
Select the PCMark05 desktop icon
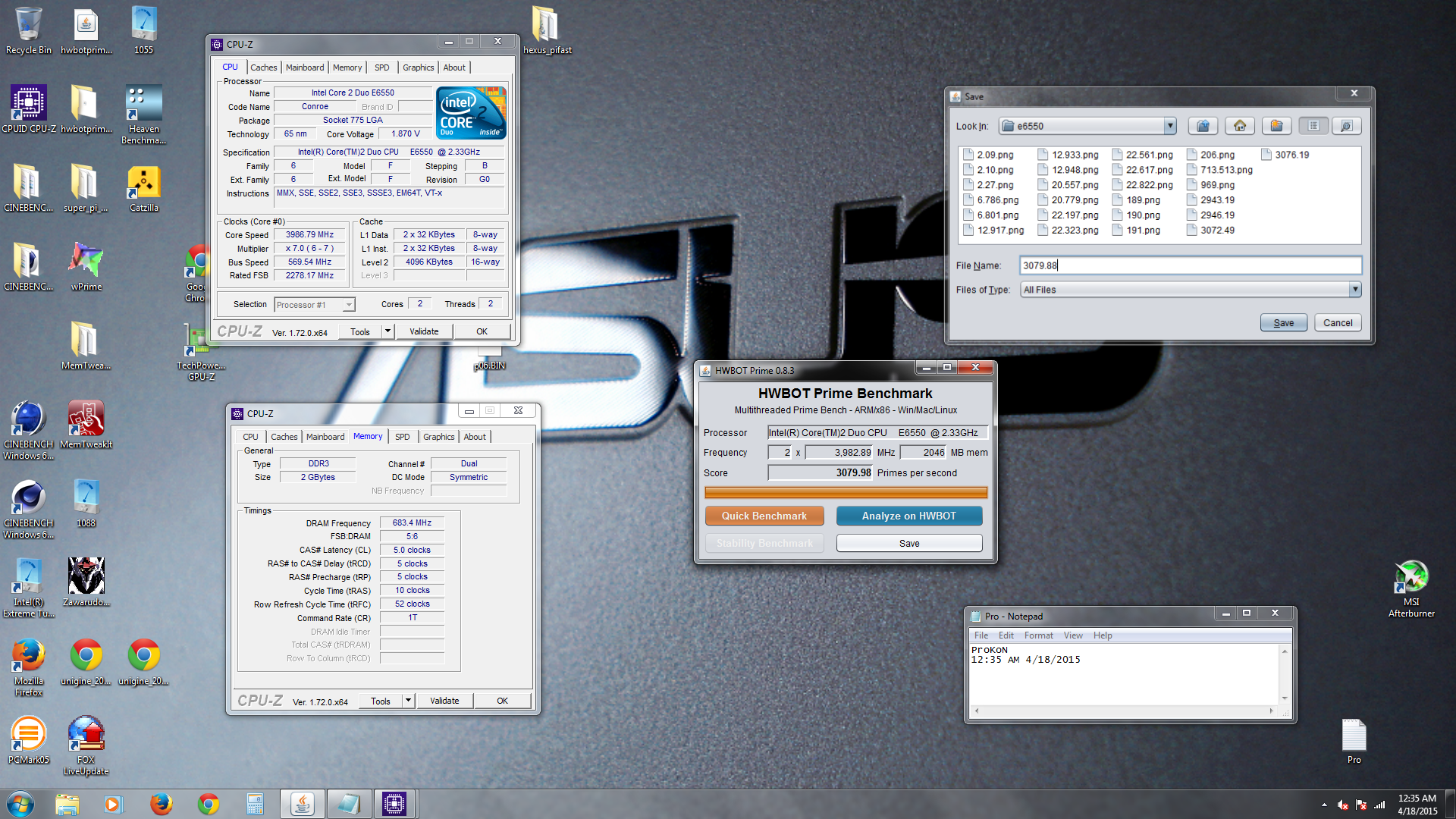(x=28, y=741)
